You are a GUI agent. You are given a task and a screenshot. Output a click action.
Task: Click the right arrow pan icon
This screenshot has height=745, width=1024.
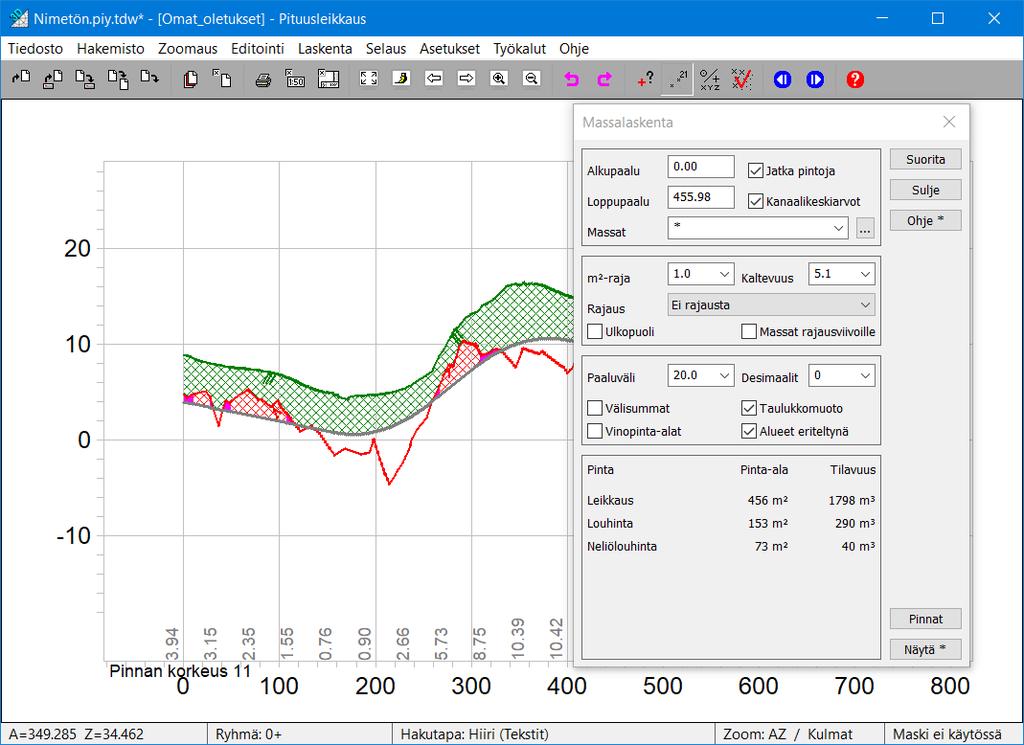[x=466, y=79]
